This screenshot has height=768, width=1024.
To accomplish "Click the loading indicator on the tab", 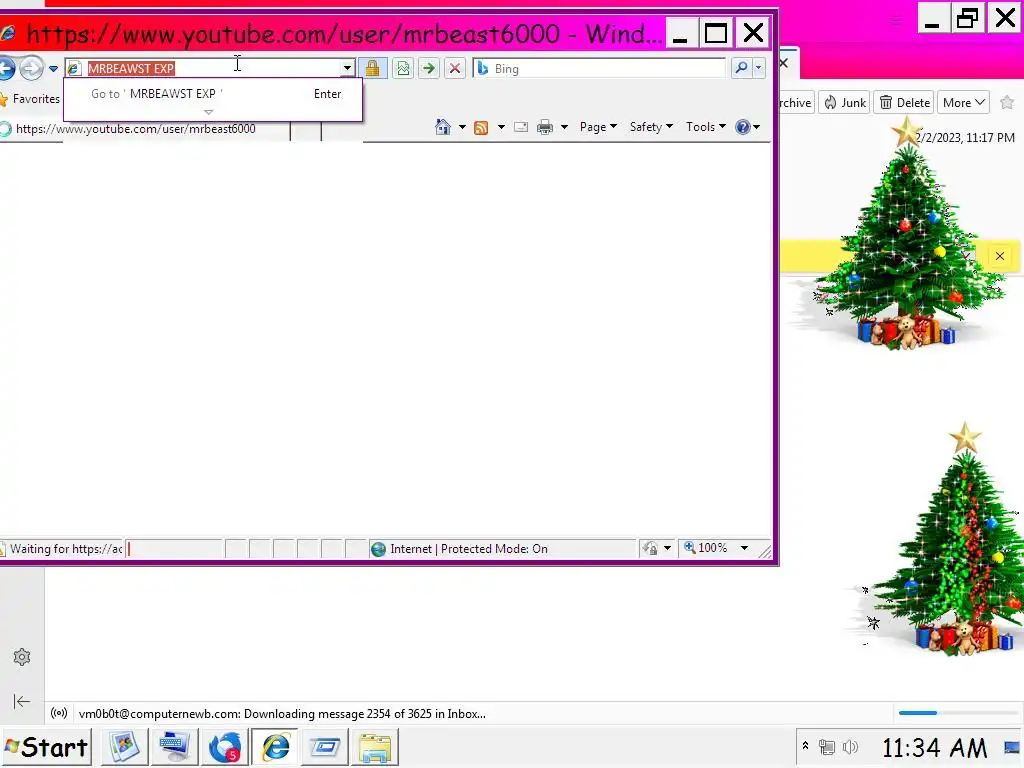I will (x=6, y=129).
